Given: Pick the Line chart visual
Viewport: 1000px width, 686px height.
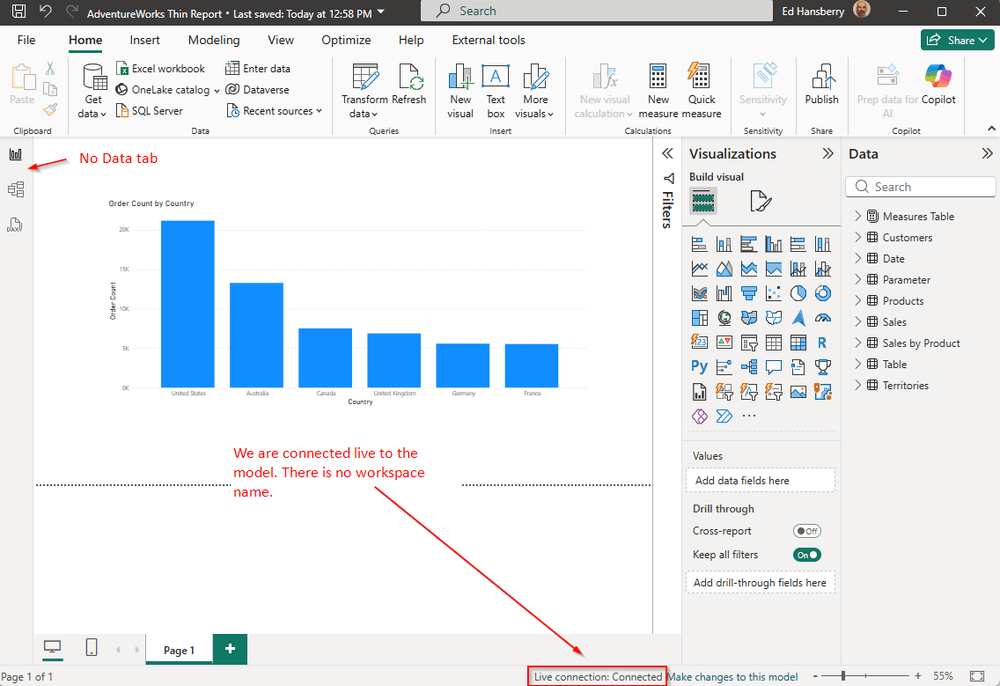Looking at the screenshot, I should pyautogui.click(x=700, y=269).
